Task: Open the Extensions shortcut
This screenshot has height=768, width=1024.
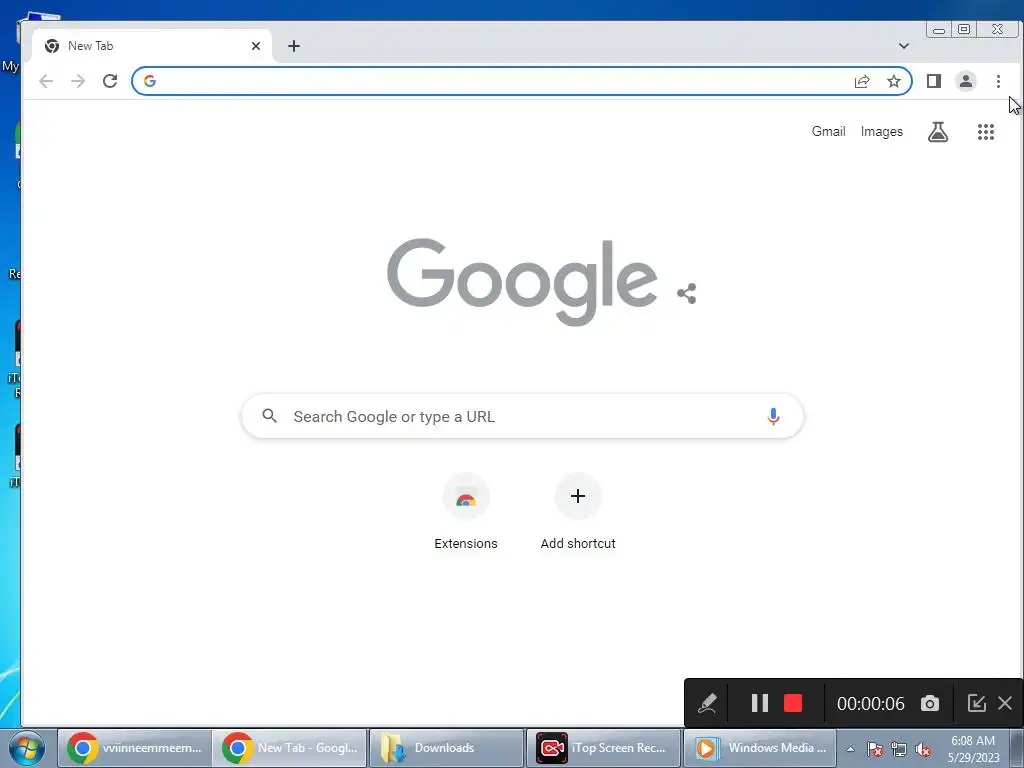Action: [x=466, y=513]
